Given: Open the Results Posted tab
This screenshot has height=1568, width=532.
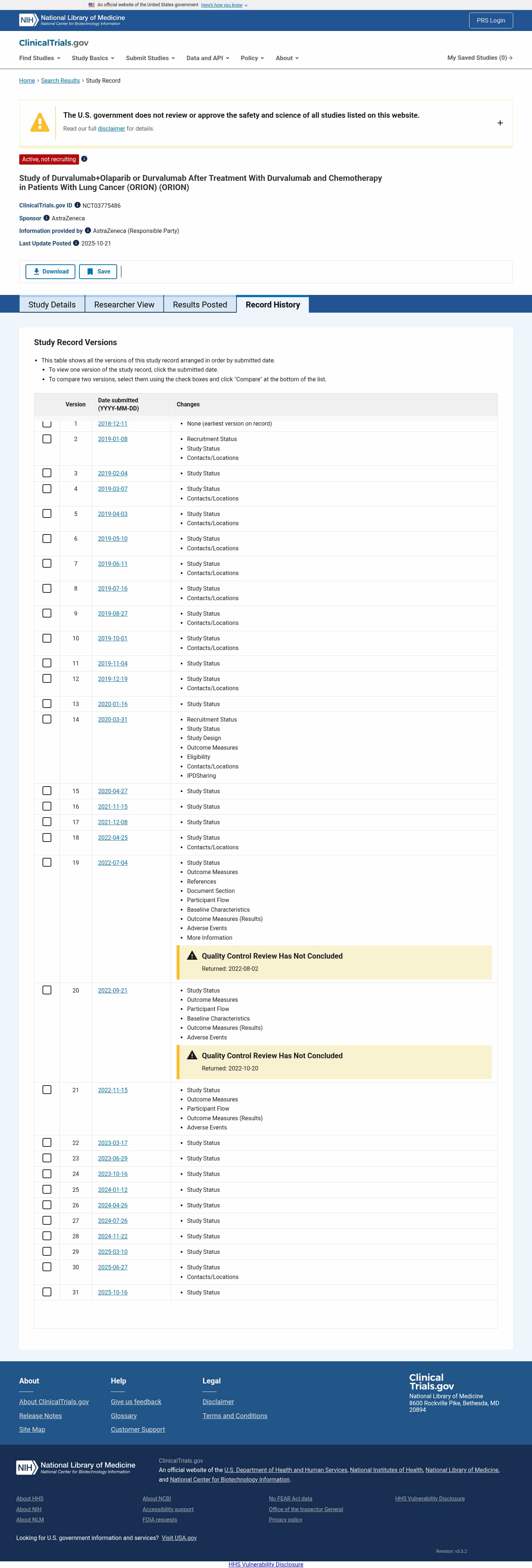Looking at the screenshot, I should click(200, 305).
